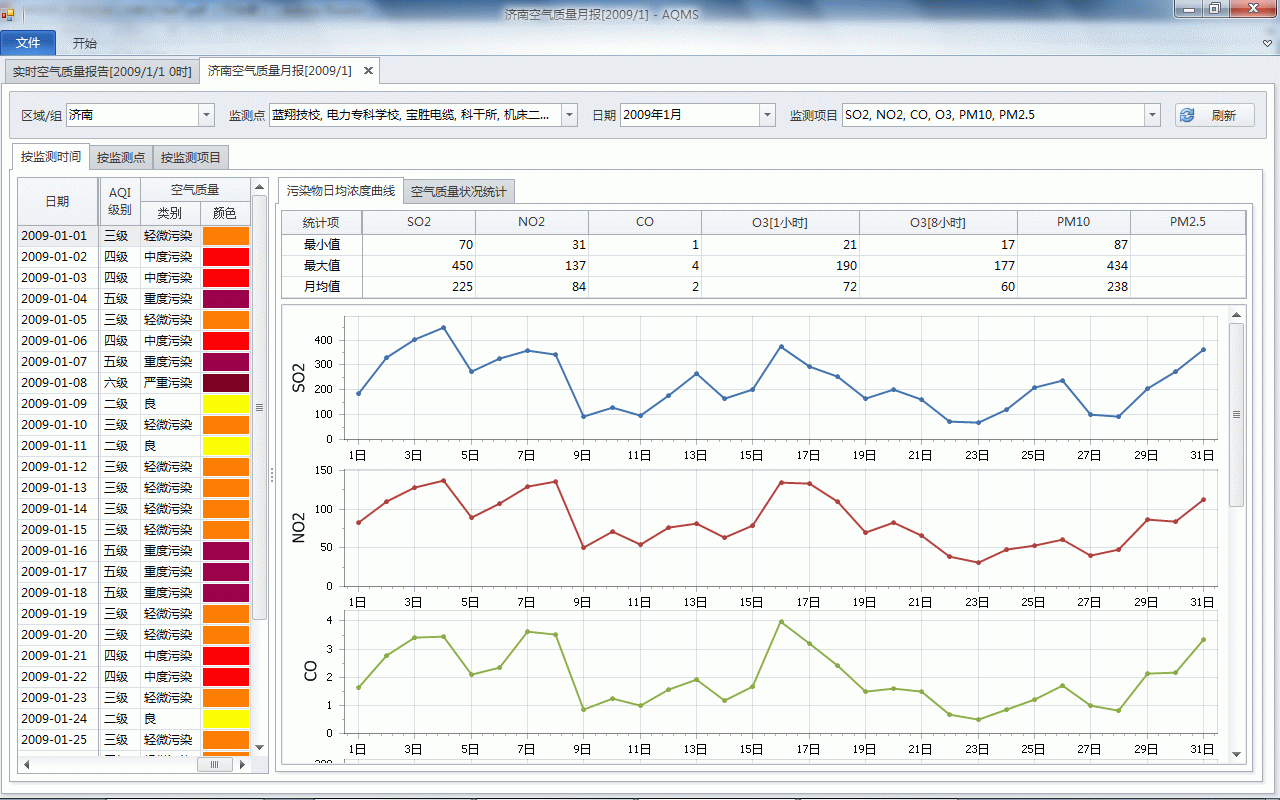This screenshot has height=800, width=1280.
Task: Switch to 实时空气质量报告 document tab
Action: click(102, 72)
